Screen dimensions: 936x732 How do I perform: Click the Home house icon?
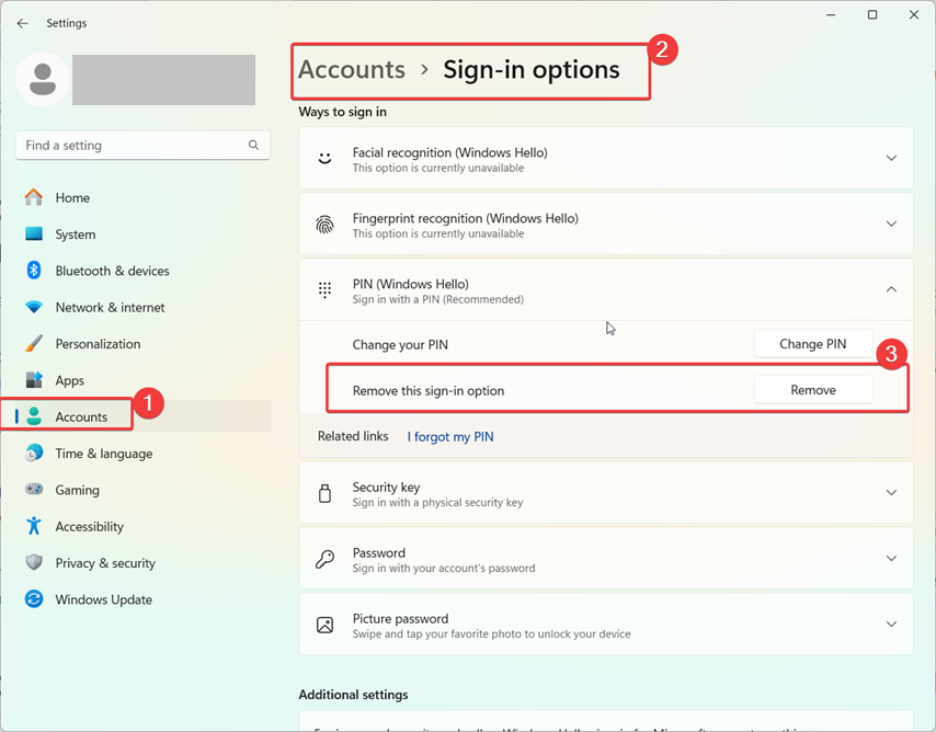[x=34, y=197]
